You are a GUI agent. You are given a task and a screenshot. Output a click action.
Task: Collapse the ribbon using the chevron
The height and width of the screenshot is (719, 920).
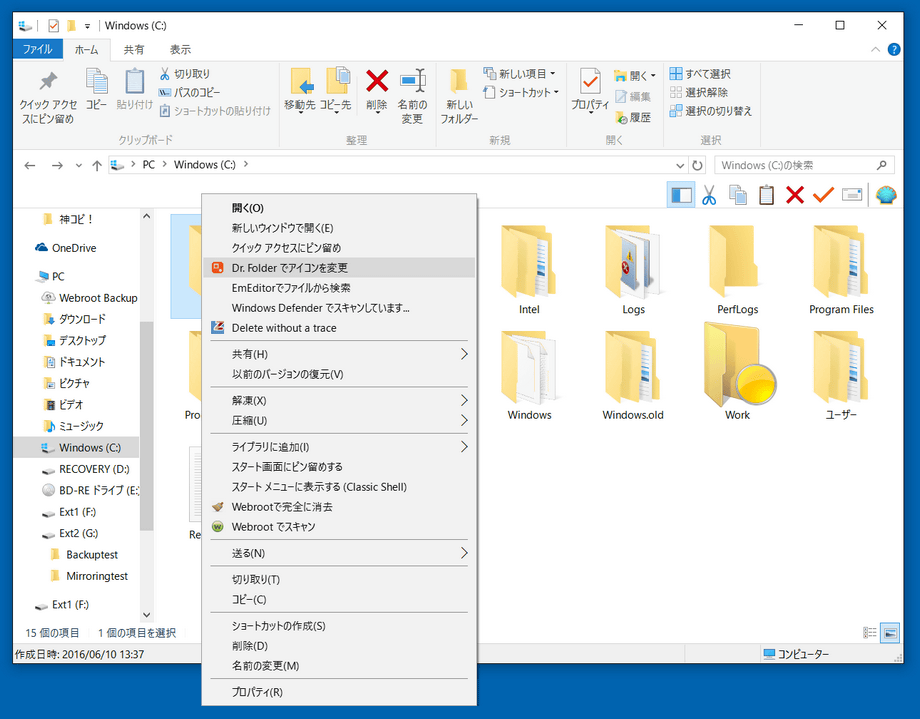[x=875, y=50]
